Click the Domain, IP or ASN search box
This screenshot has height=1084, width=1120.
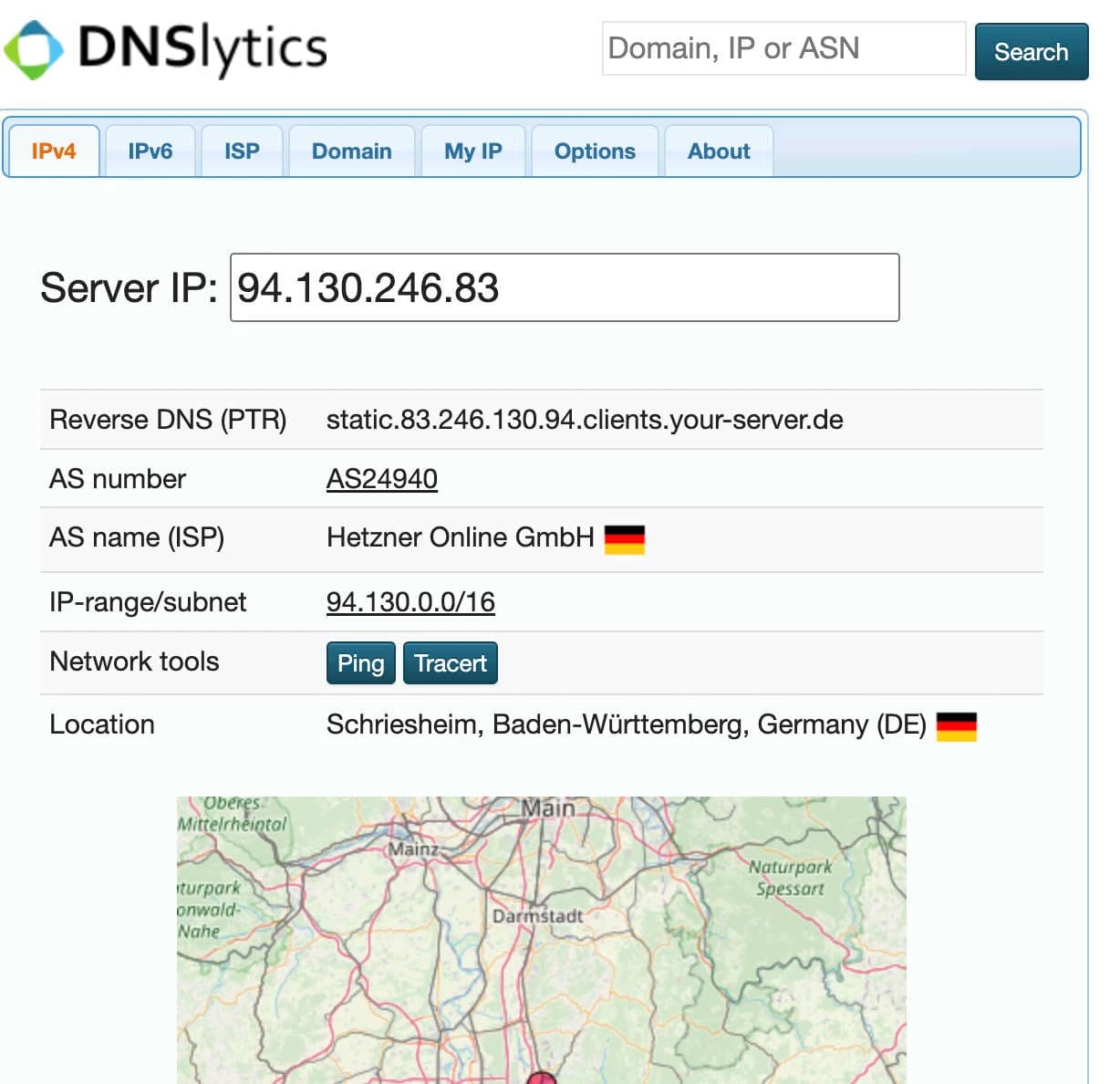click(x=783, y=48)
